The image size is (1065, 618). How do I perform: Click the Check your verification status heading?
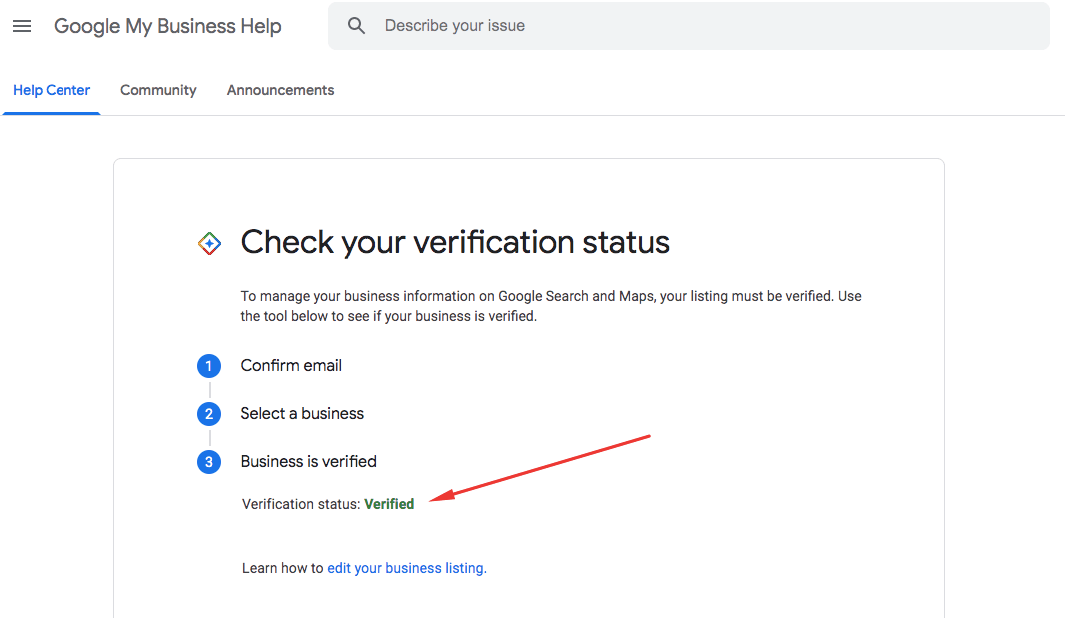tap(454, 242)
